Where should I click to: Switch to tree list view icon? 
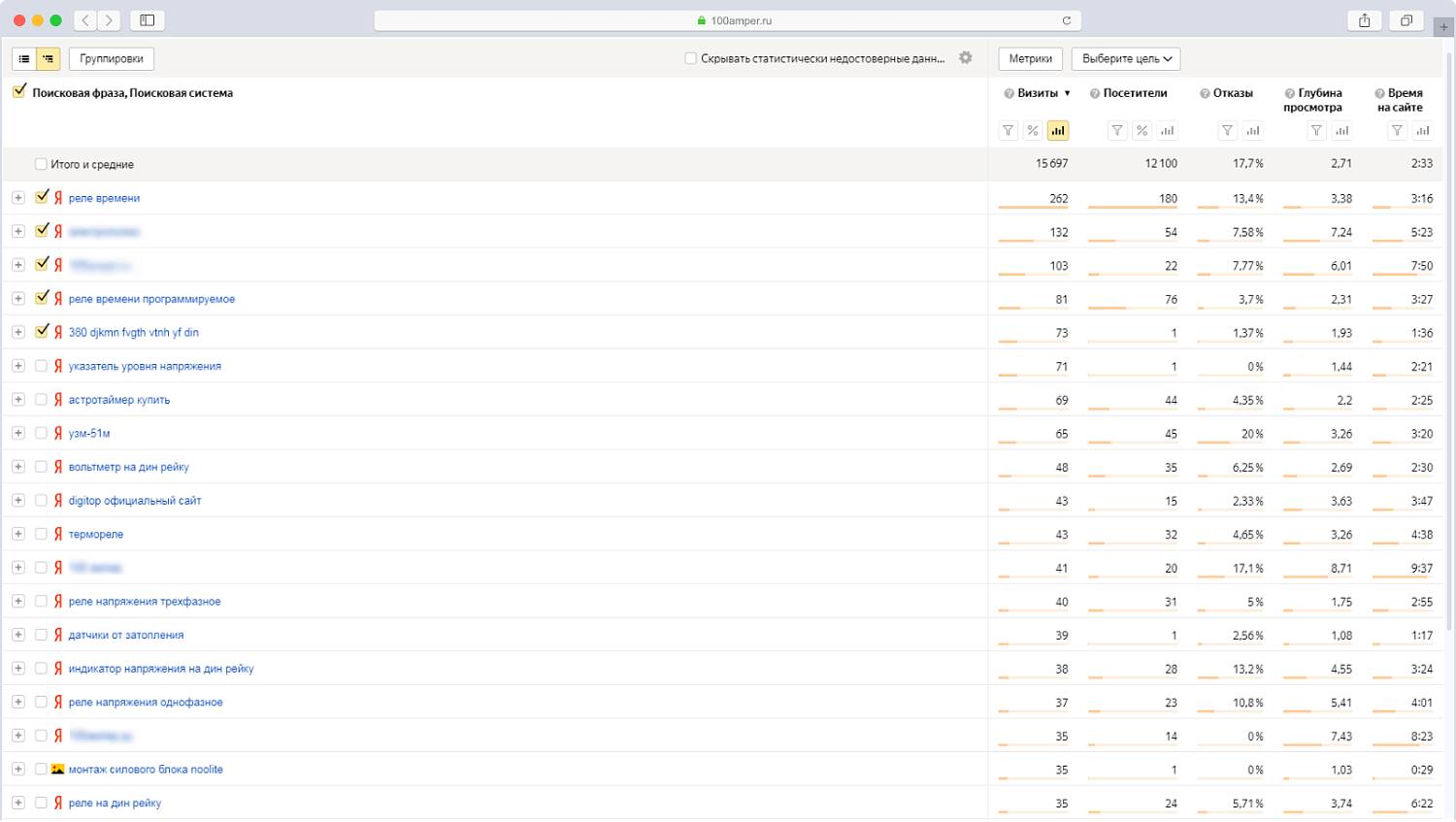coord(48,59)
